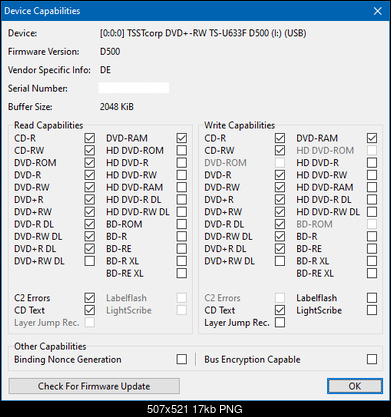Toggle Read DVD+R DL checkbox

(x=90, y=249)
